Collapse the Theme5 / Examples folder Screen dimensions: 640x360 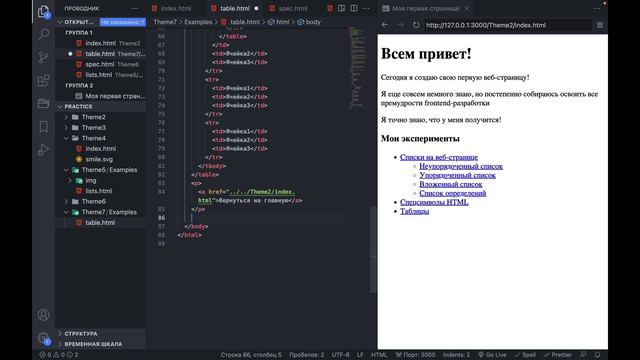click(67, 170)
